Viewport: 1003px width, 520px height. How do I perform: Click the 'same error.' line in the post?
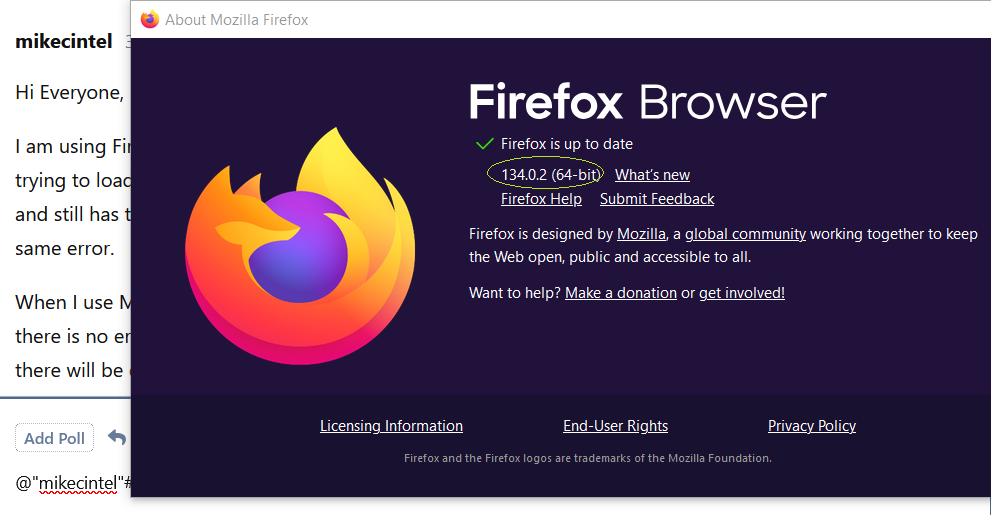coord(65,248)
